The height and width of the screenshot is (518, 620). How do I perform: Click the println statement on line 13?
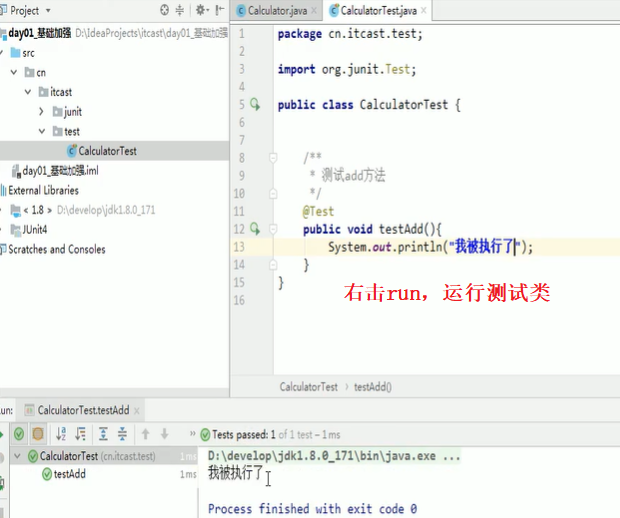coord(430,247)
